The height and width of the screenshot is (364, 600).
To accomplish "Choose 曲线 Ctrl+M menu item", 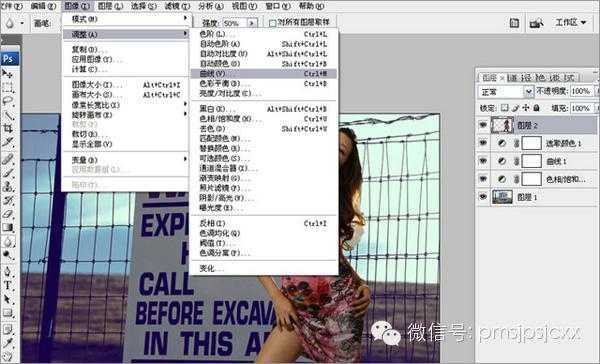I will coord(263,73).
